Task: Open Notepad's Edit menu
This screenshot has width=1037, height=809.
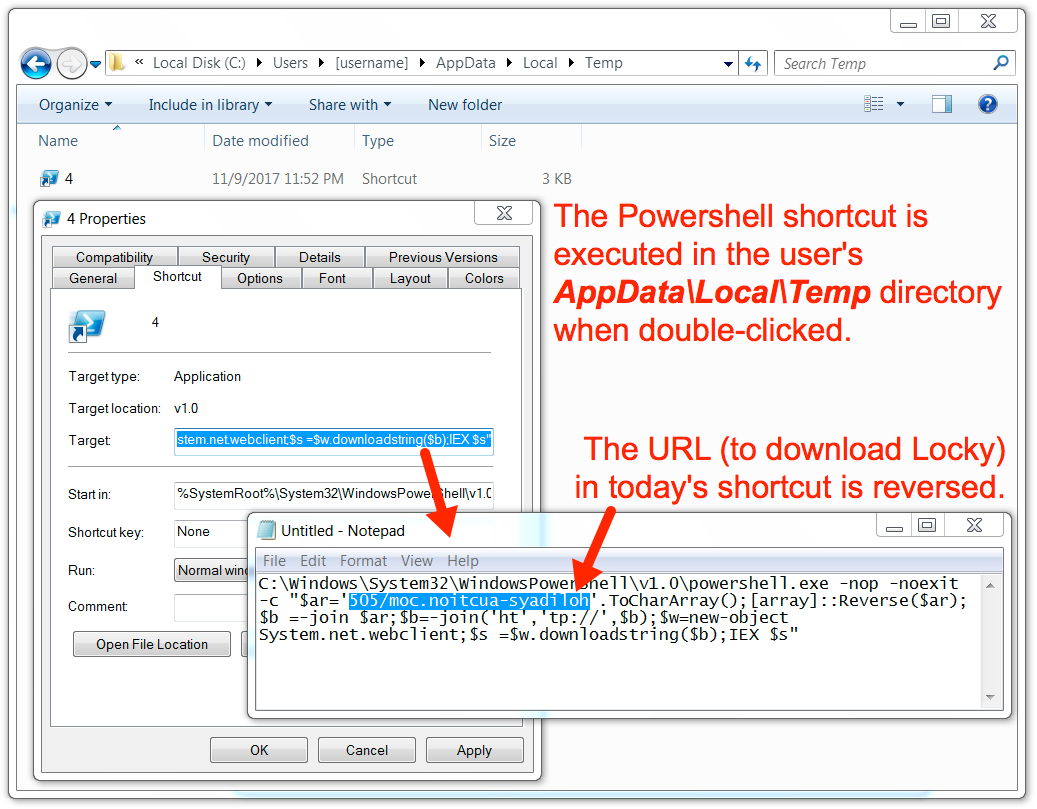Action: [x=313, y=561]
